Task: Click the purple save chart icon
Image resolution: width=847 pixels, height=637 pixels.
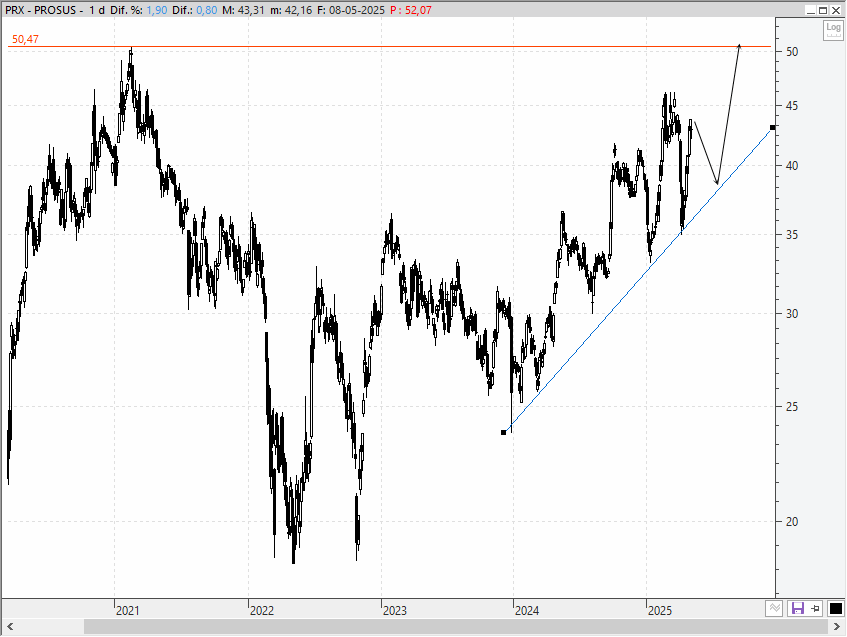Action: click(x=798, y=609)
